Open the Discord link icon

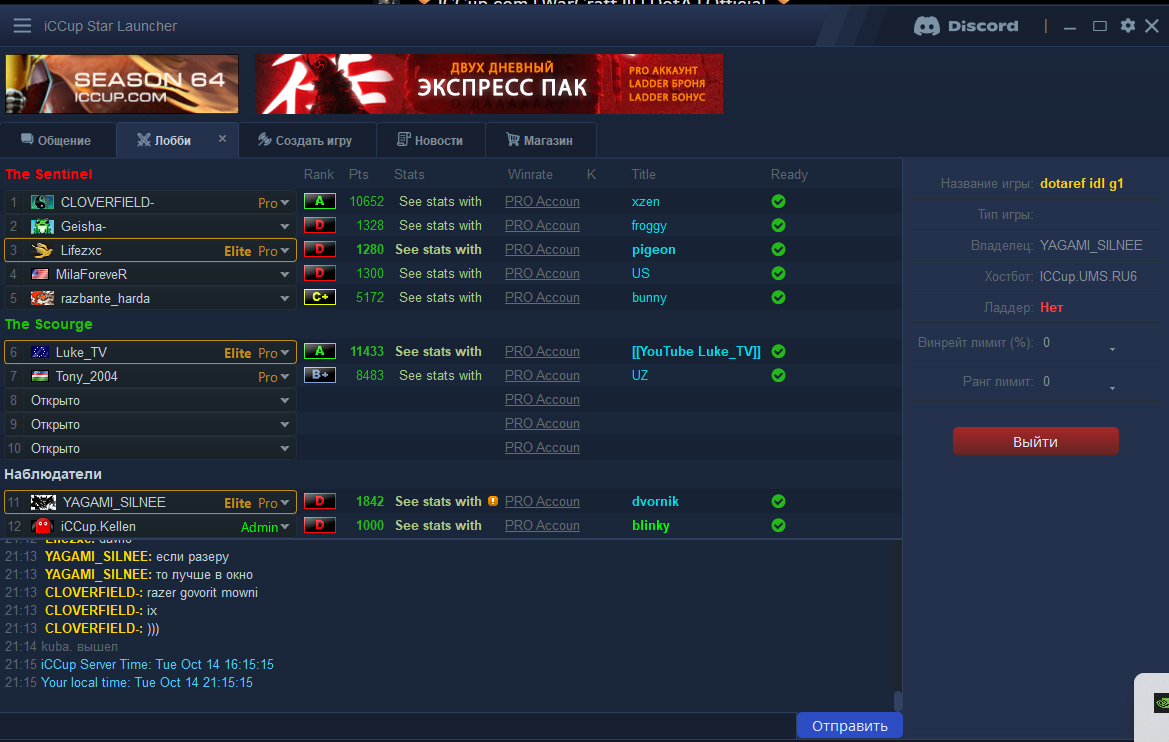[x=966, y=26]
